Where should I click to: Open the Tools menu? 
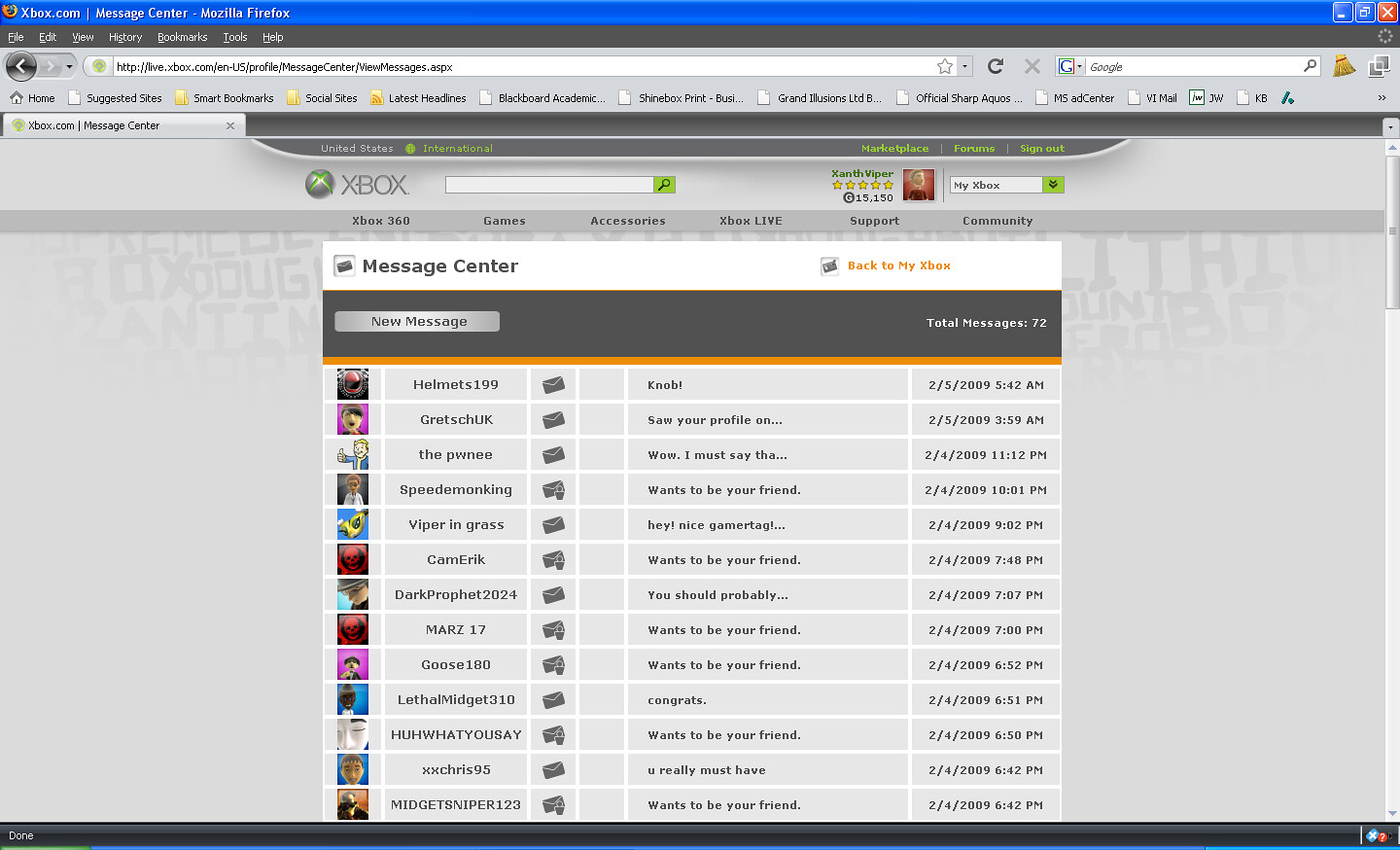tap(235, 37)
